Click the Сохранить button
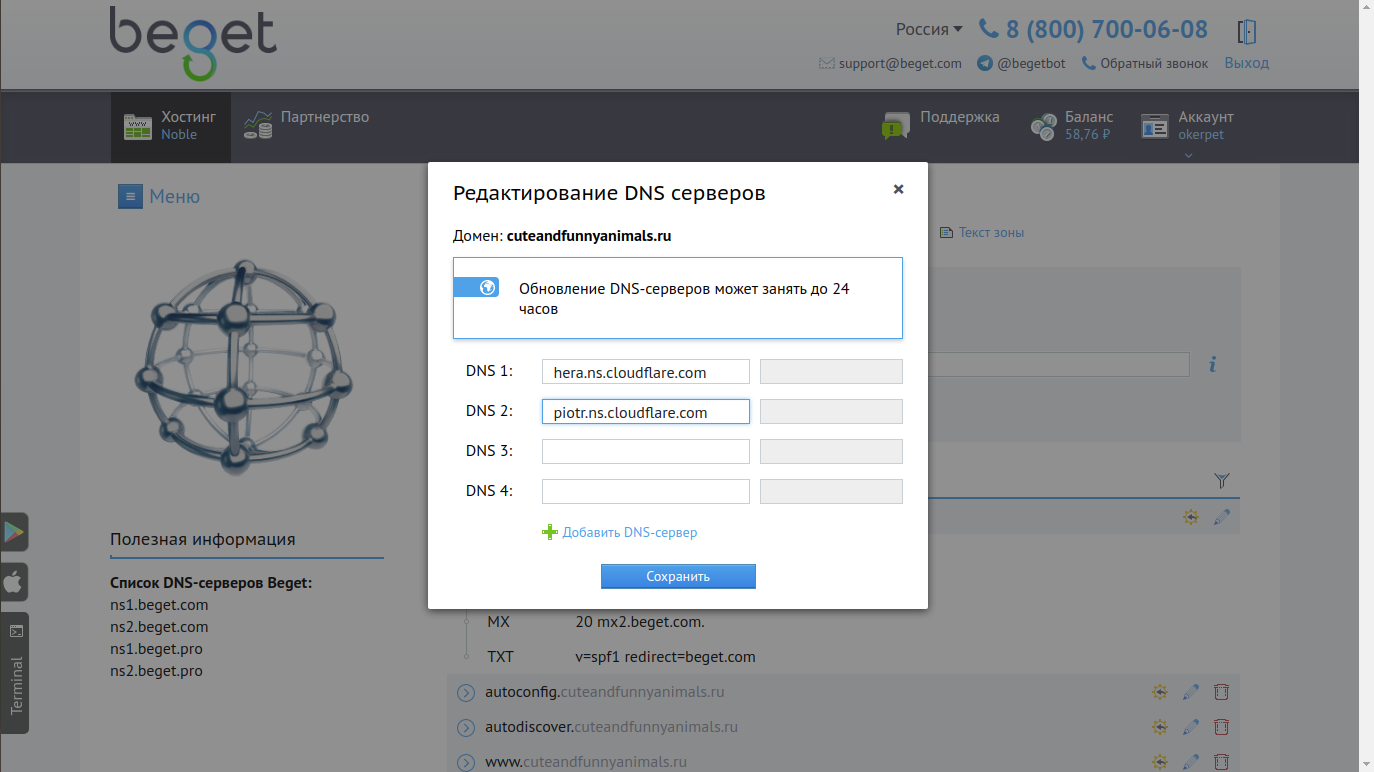The height and width of the screenshot is (772, 1374). point(678,576)
